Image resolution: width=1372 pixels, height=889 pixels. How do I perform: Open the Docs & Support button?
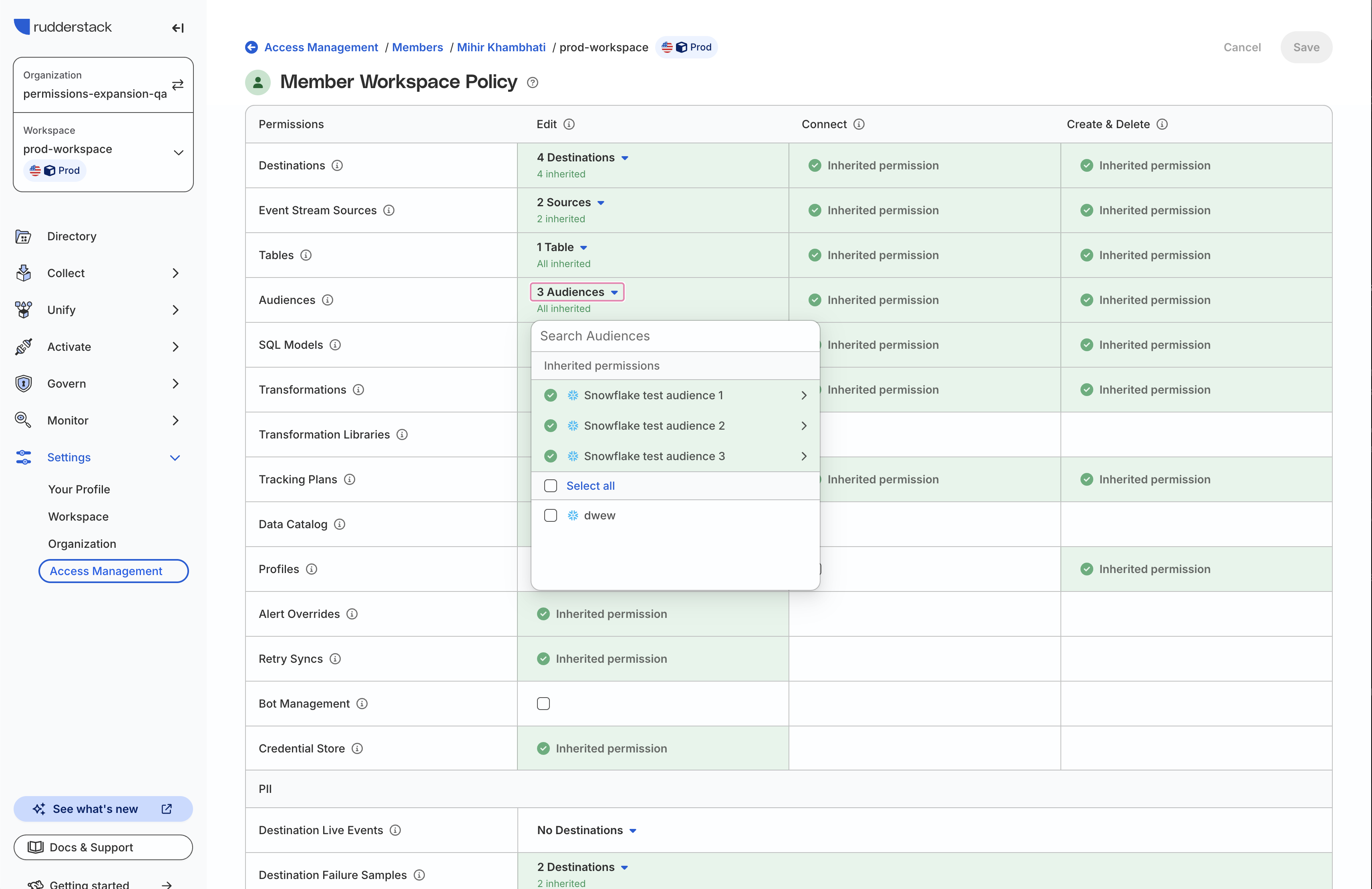click(103, 847)
